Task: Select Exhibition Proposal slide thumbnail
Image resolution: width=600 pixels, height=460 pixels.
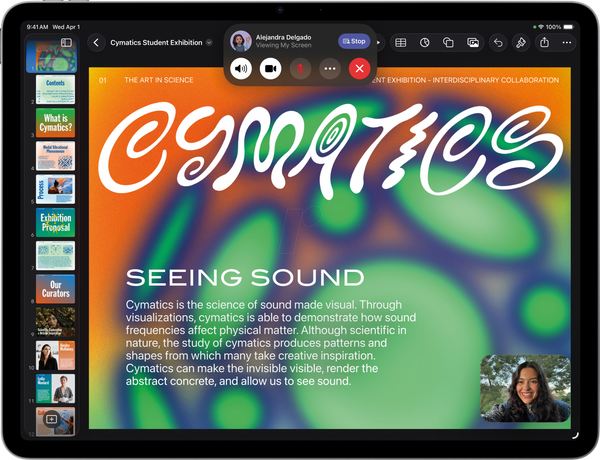Action: point(55,222)
